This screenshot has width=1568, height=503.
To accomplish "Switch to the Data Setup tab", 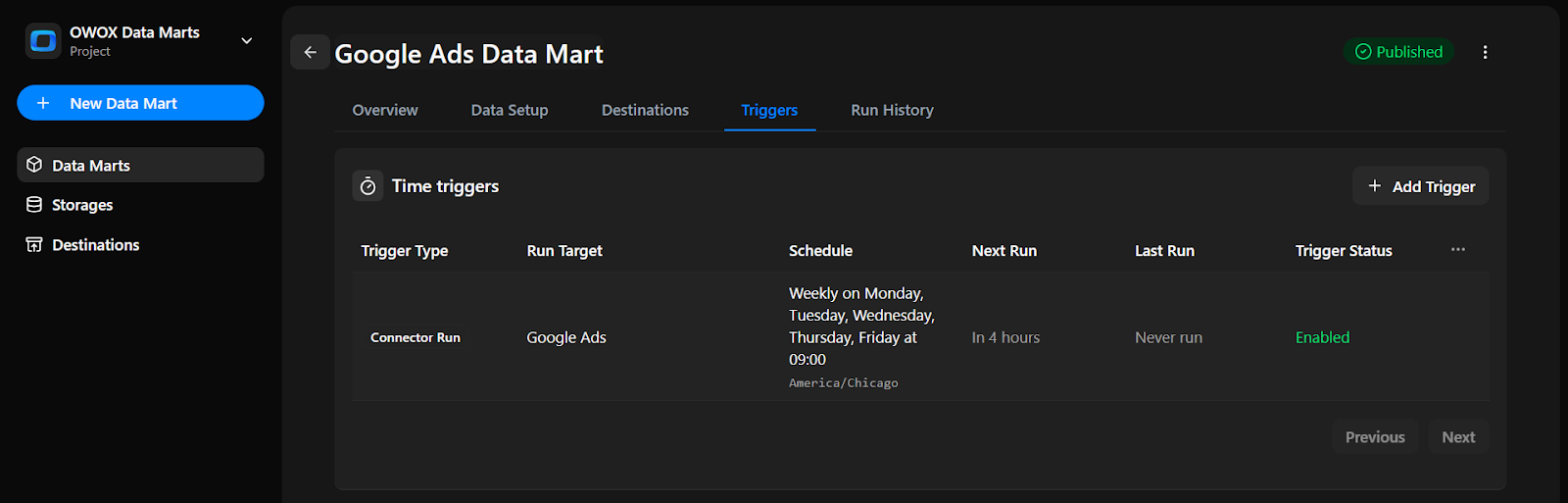I will coord(510,110).
